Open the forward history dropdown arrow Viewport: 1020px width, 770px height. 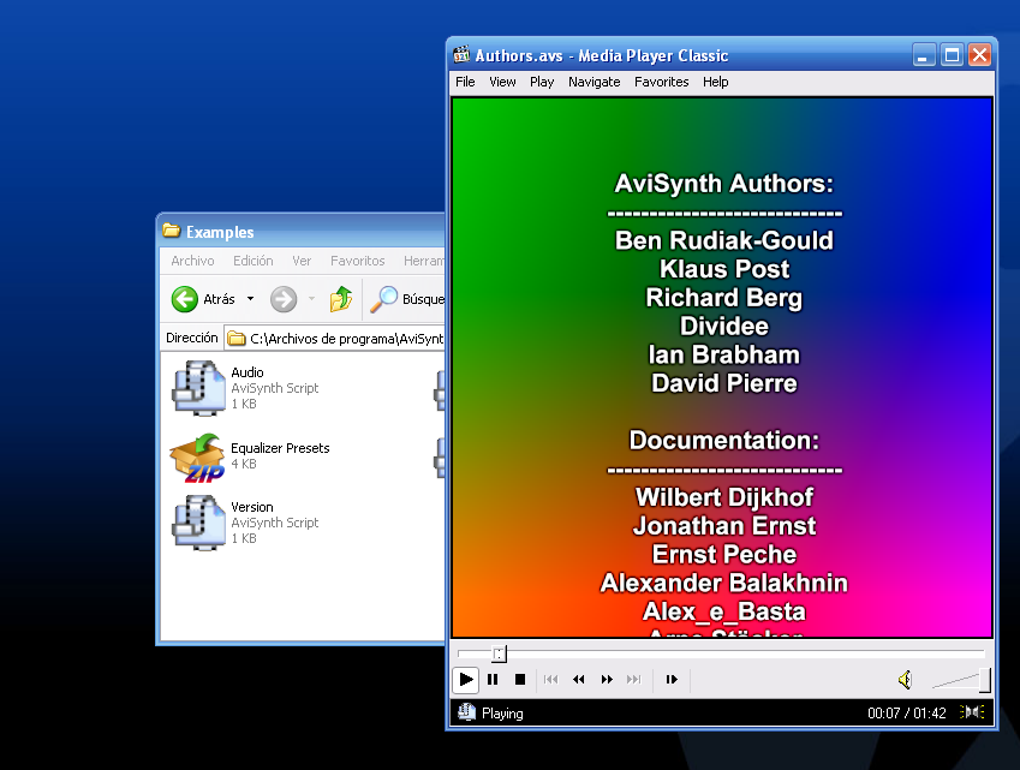pos(312,299)
